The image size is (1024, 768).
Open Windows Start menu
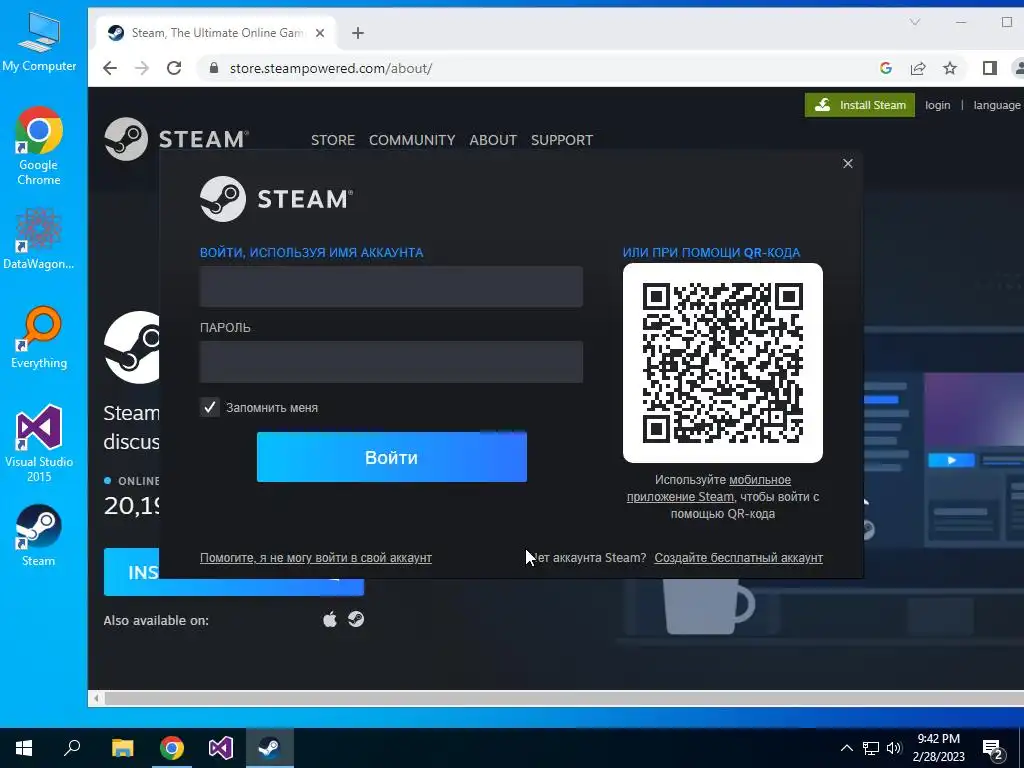24,748
